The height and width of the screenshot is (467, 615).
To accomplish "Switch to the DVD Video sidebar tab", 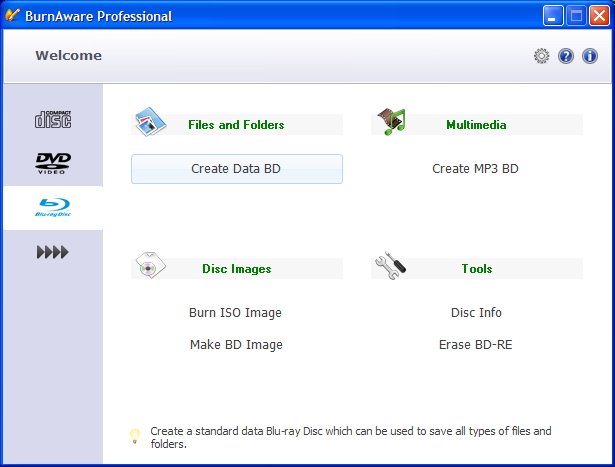I will [53, 163].
